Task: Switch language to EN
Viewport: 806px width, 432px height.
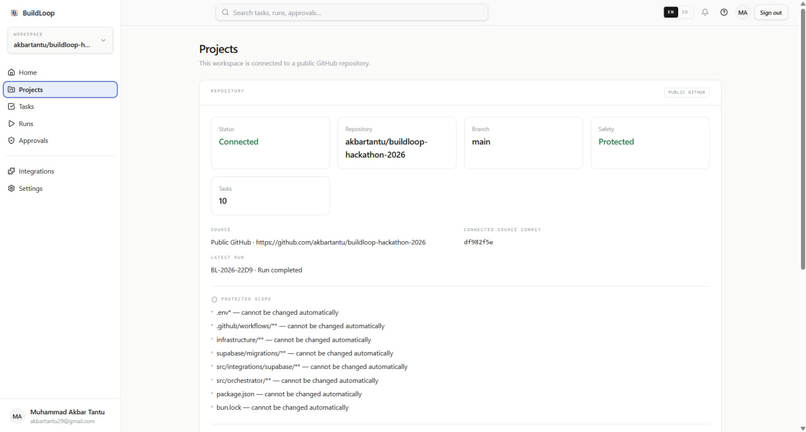Action: pos(671,12)
